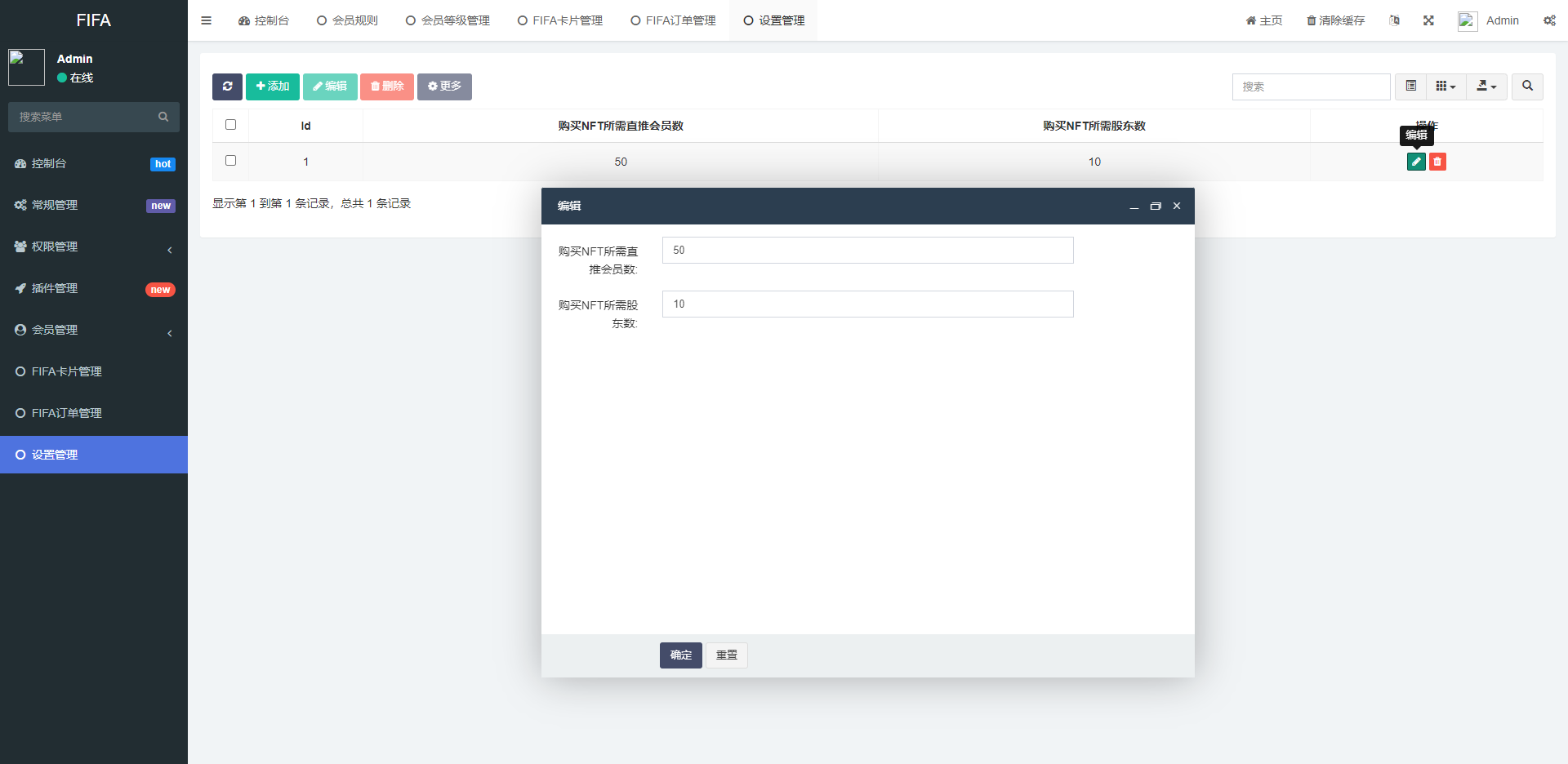The image size is (1568, 764).
Task: Open the settings gears icon at top right
Action: coord(1549,20)
